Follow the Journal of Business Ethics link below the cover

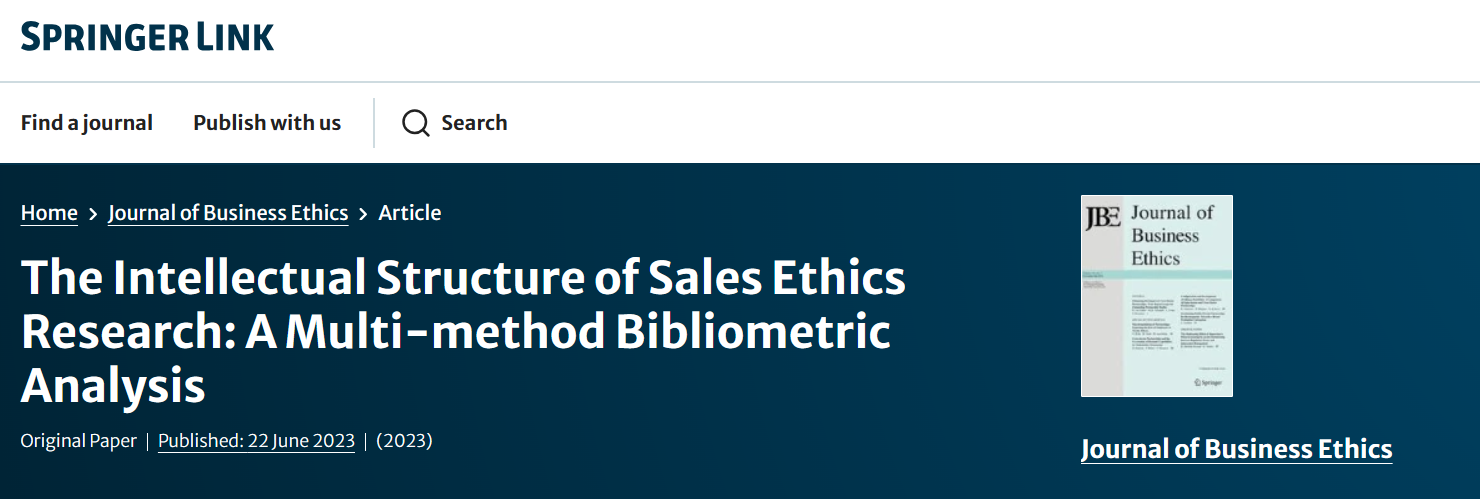1236,449
